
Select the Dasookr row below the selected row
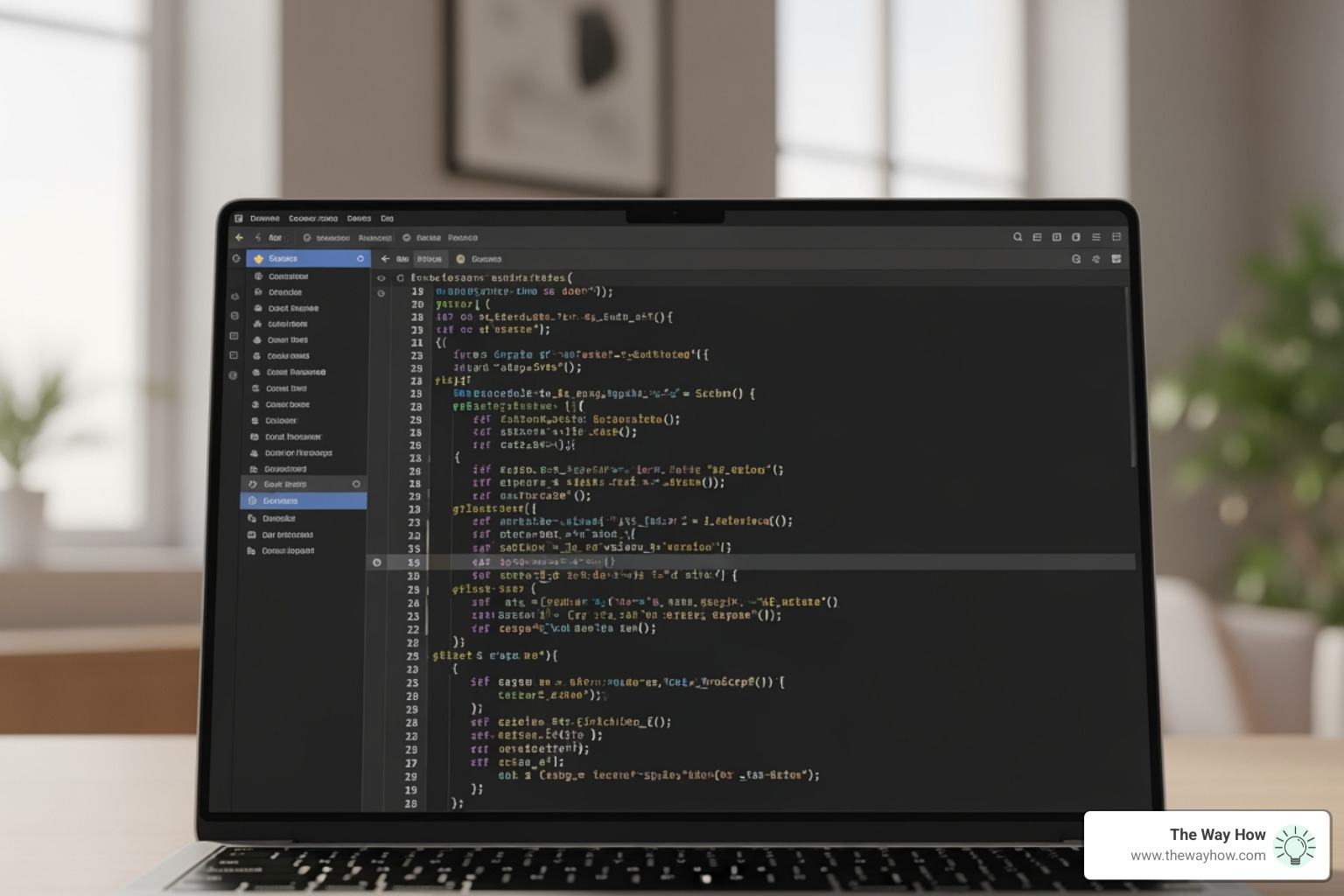[x=304, y=518]
